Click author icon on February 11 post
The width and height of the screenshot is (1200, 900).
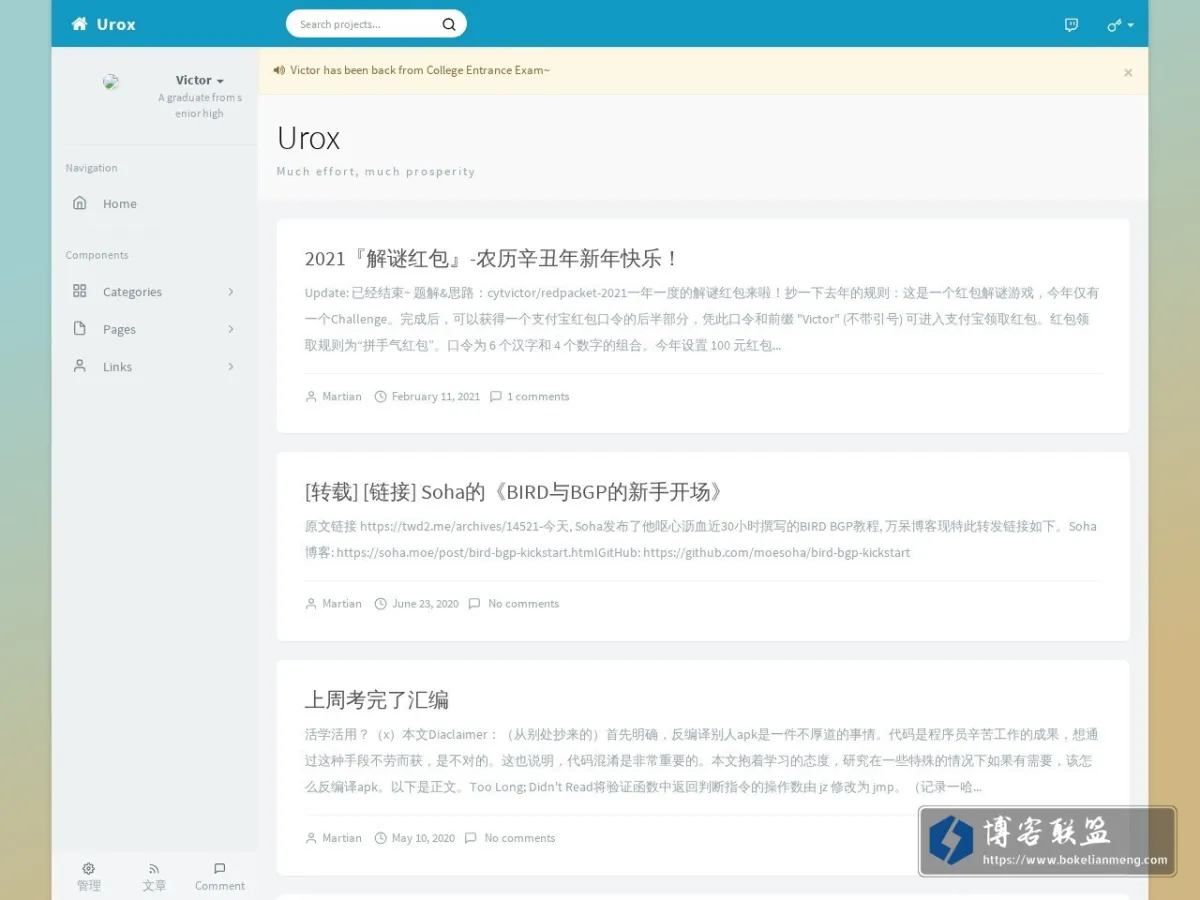(x=311, y=397)
